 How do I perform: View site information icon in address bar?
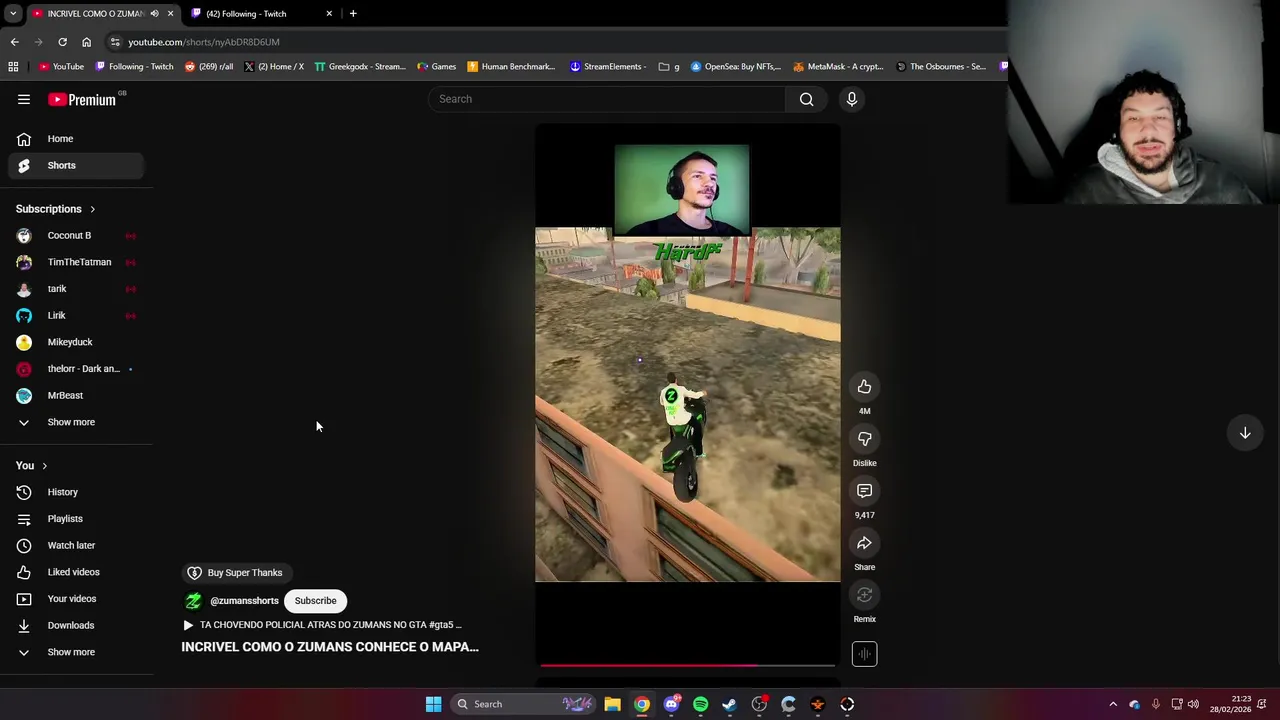tap(116, 42)
